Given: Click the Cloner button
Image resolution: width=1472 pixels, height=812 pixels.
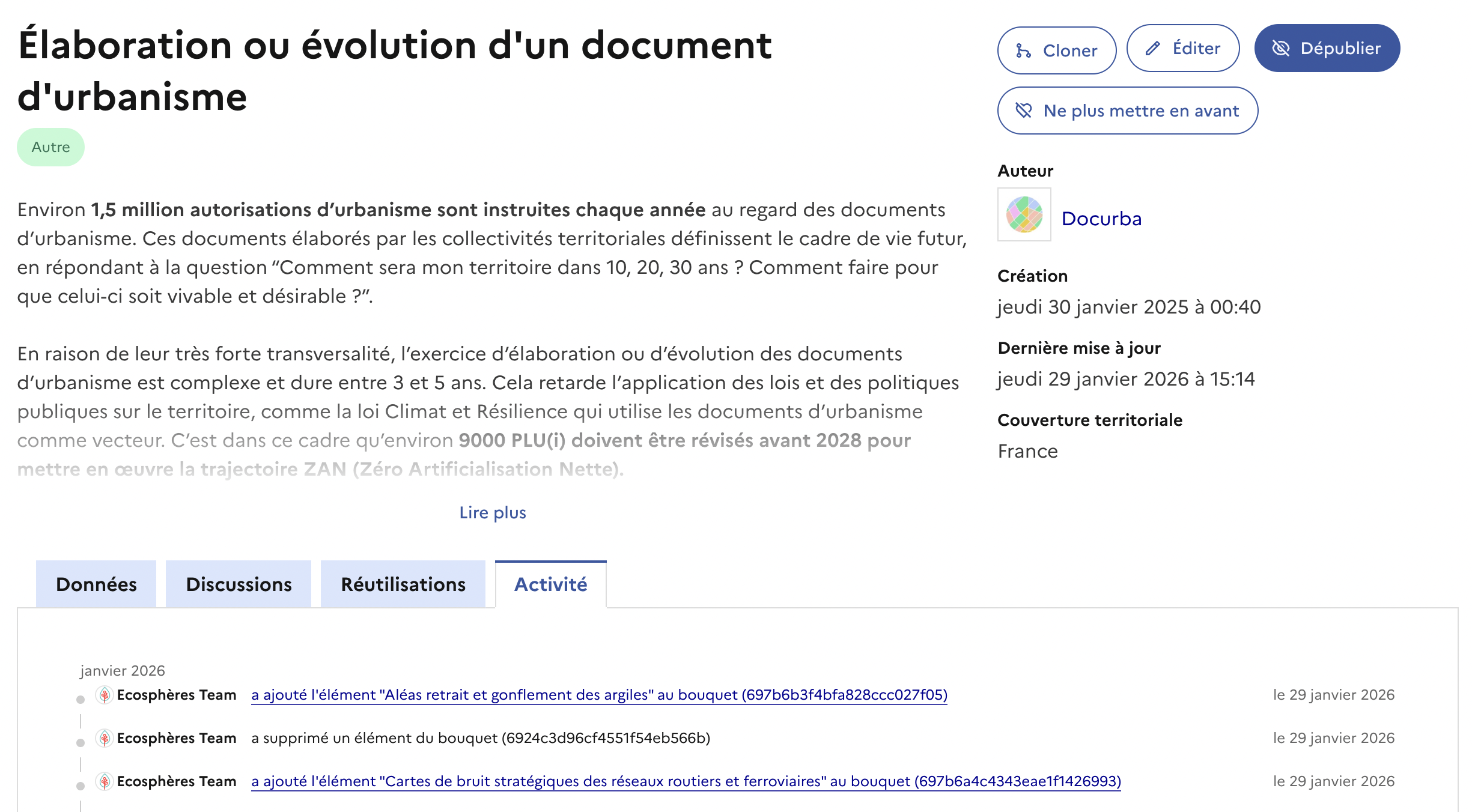Looking at the screenshot, I should pos(1056,50).
